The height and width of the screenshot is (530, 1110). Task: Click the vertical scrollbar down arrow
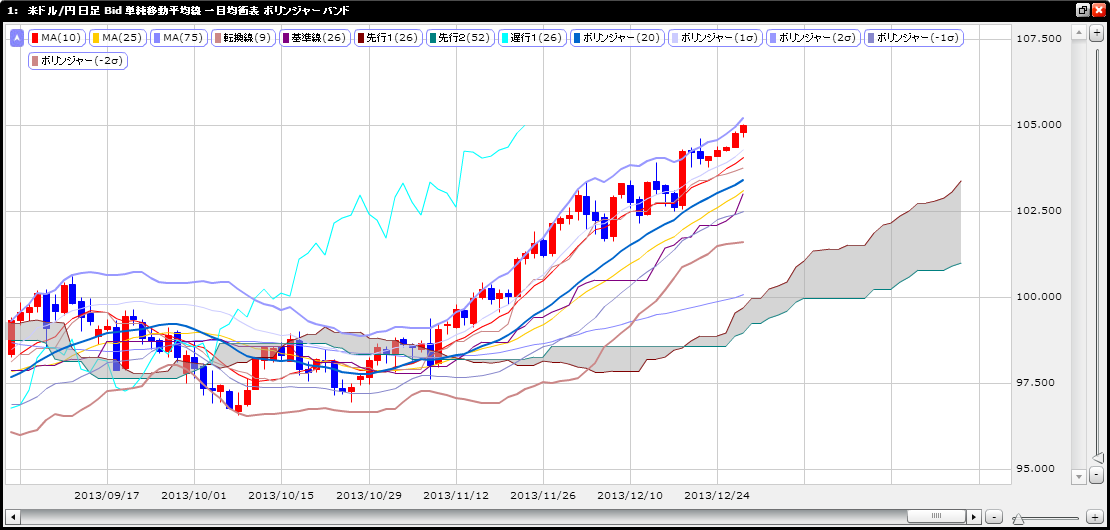click(x=1079, y=478)
